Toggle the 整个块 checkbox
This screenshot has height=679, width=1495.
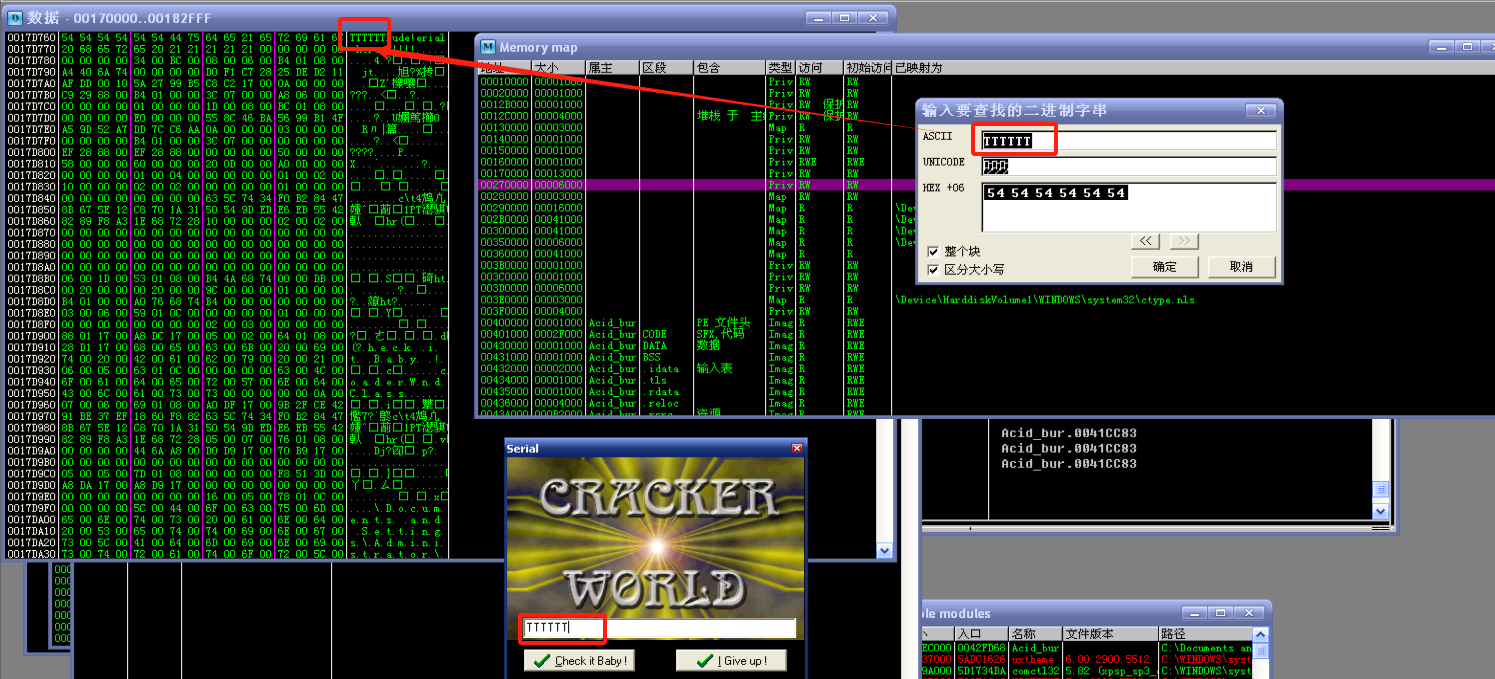point(933,251)
